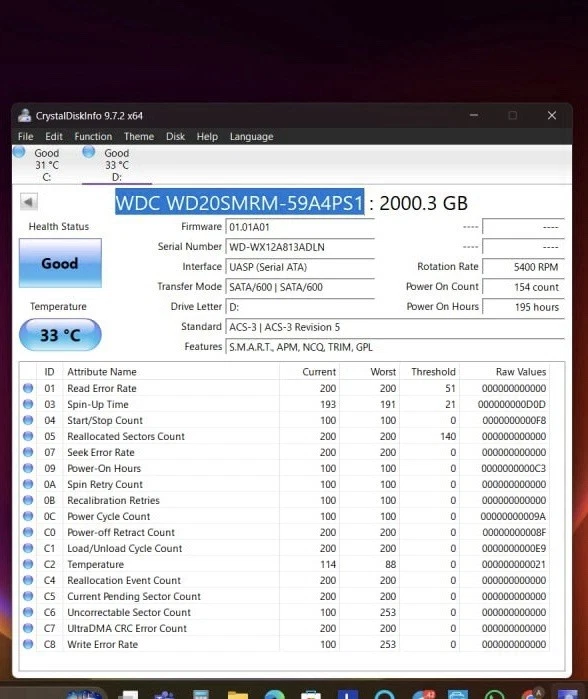The width and height of the screenshot is (588, 699).
Task: Click the Serial Number field
Action: click(300, 247)
